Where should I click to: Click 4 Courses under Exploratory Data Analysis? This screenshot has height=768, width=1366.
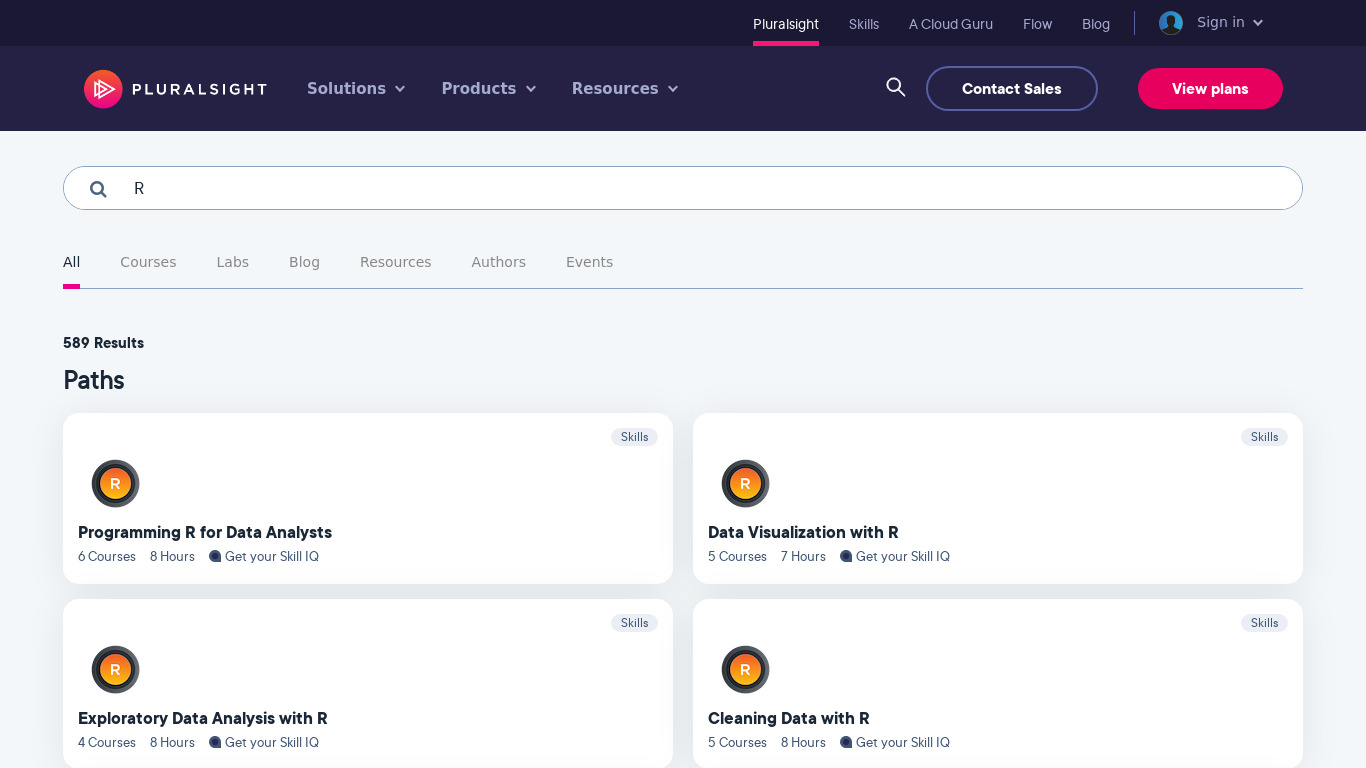coord(107,743)
